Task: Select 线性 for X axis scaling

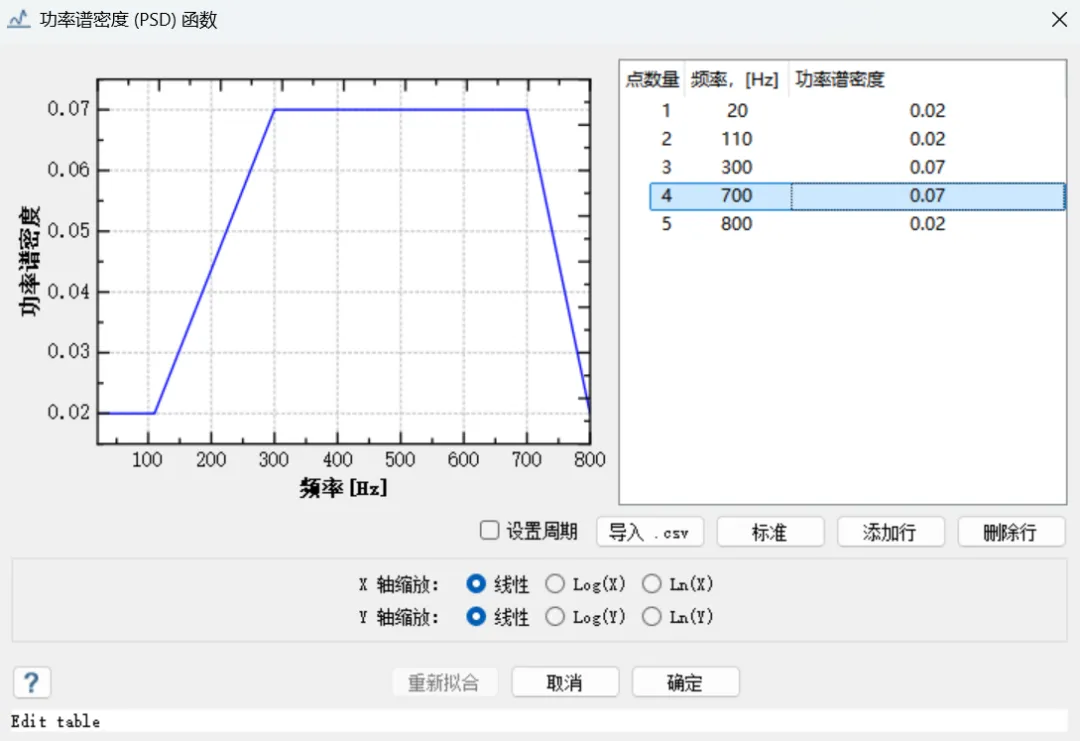Action: tap(477, 584)
